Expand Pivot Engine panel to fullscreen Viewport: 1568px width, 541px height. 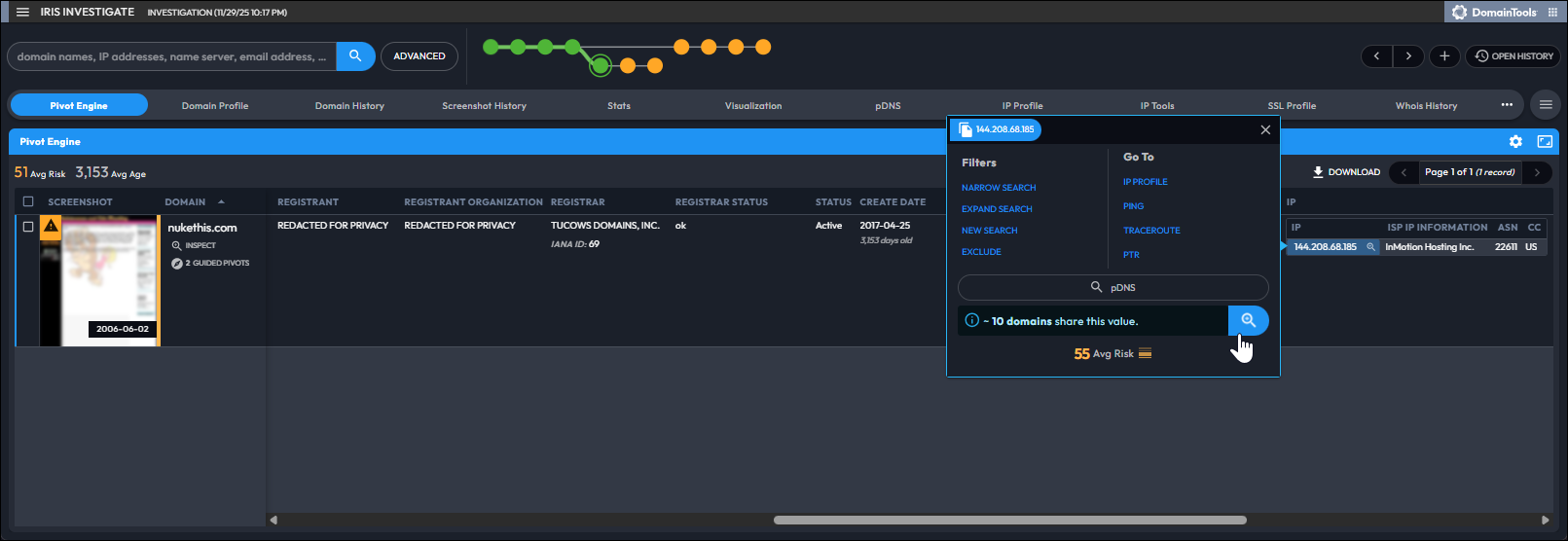(x=1545, y=142)
